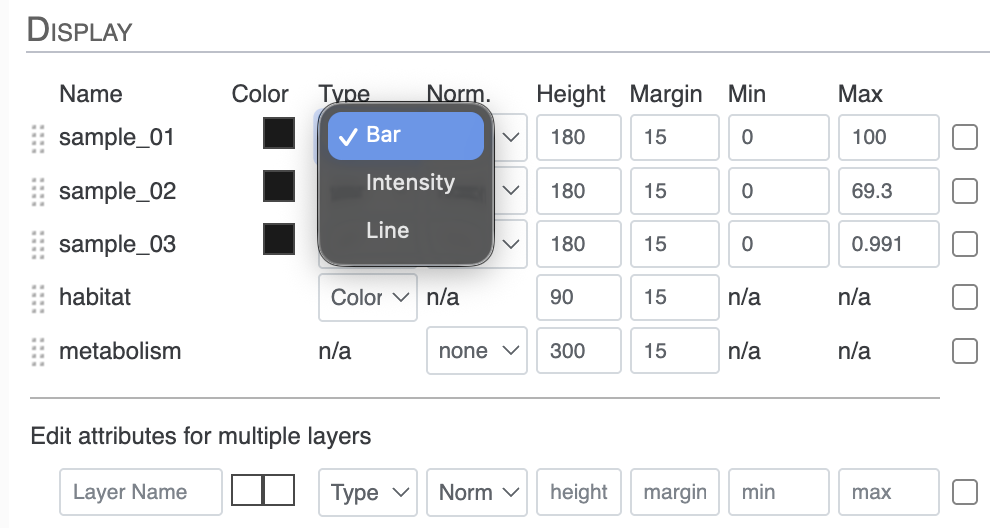The height and width of the screenshot is (528, 996).
Task: Open sample_01 color picker
Action: (x=278, y=134)
